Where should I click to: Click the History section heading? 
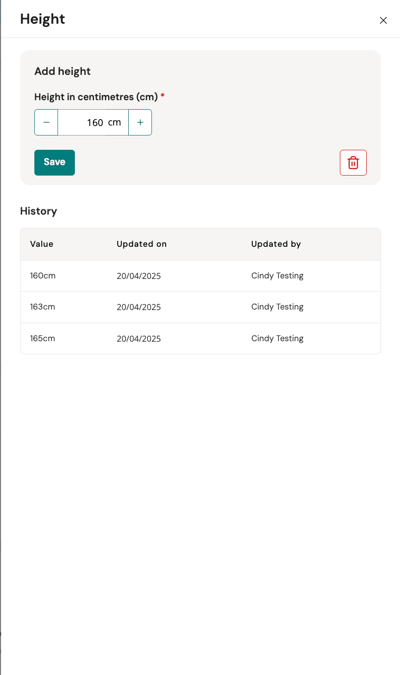pyautogui.click(x=38, y=211)
